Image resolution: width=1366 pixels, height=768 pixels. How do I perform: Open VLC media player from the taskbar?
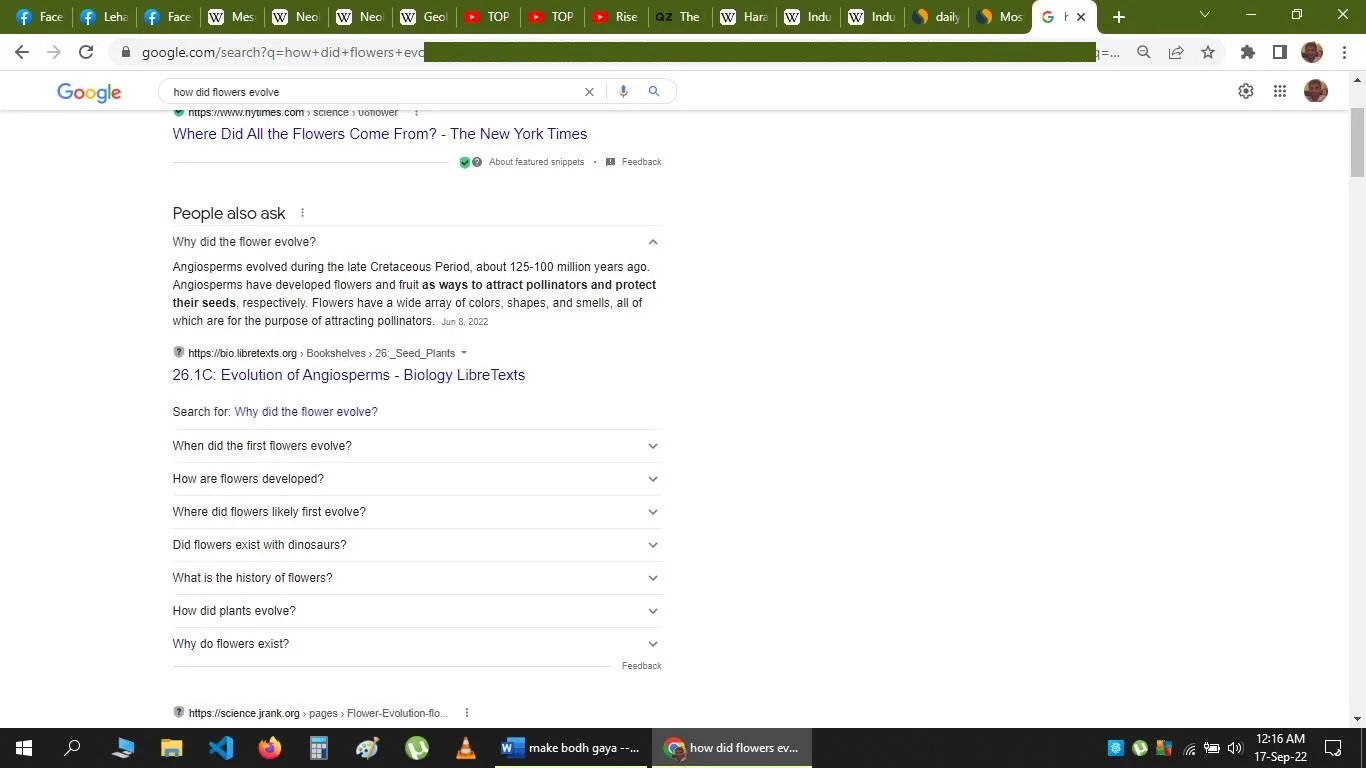(466, 748)
